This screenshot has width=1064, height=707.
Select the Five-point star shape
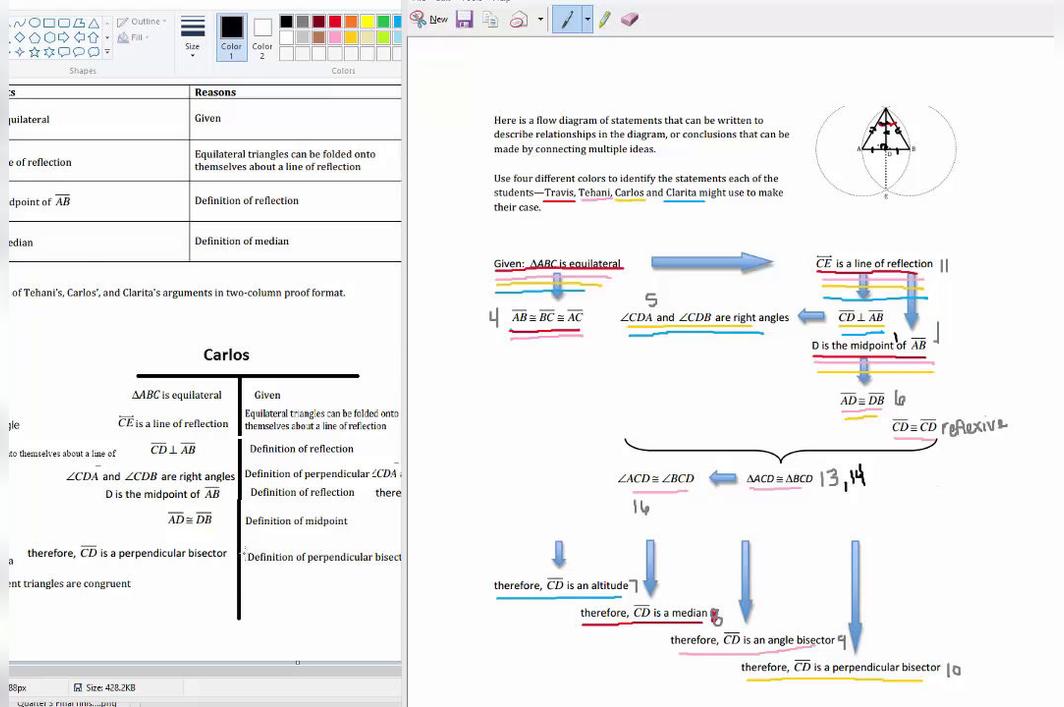[35, 52]
